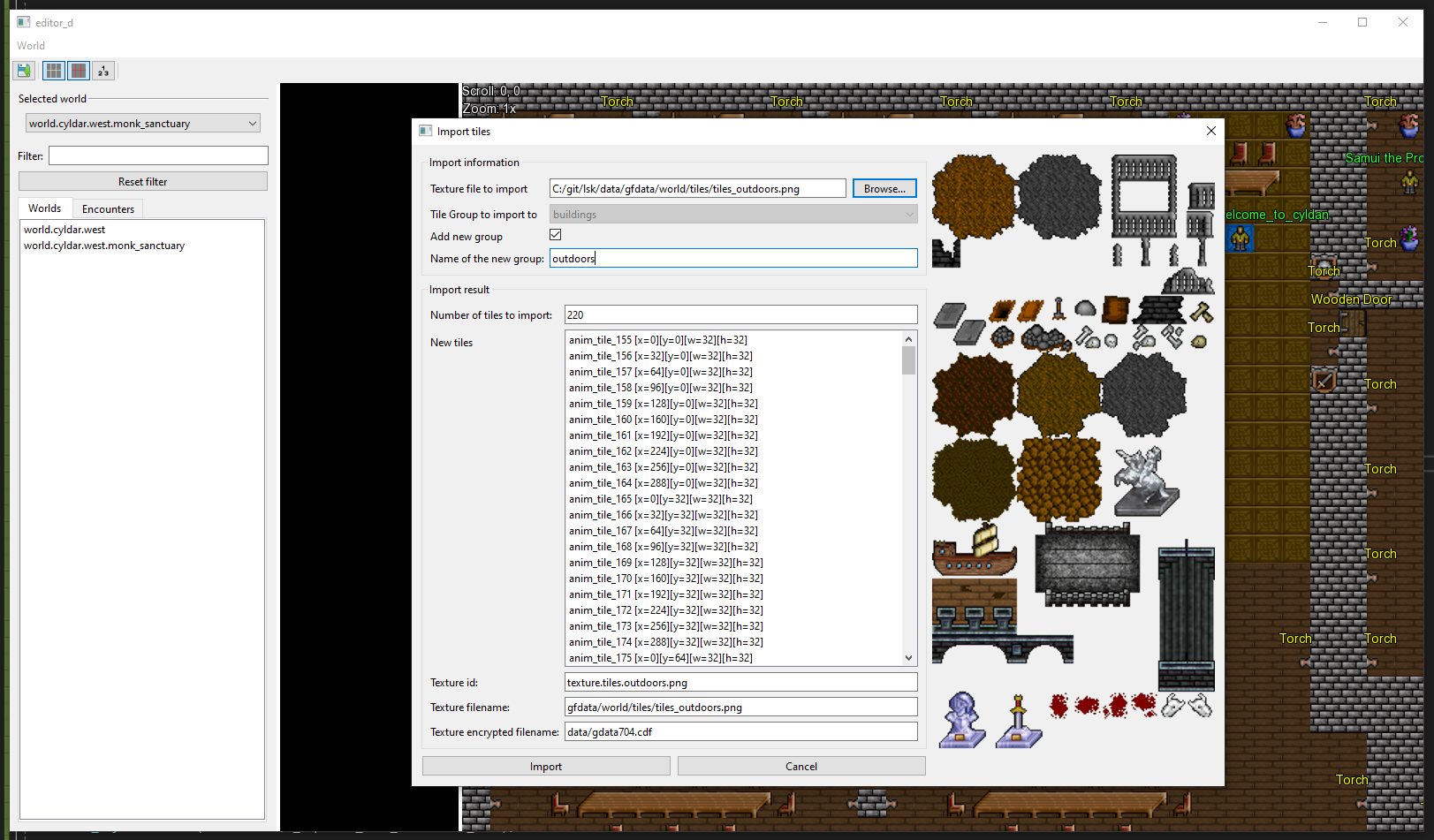Open the Tile Group to import to dropdown

(732, 215)
